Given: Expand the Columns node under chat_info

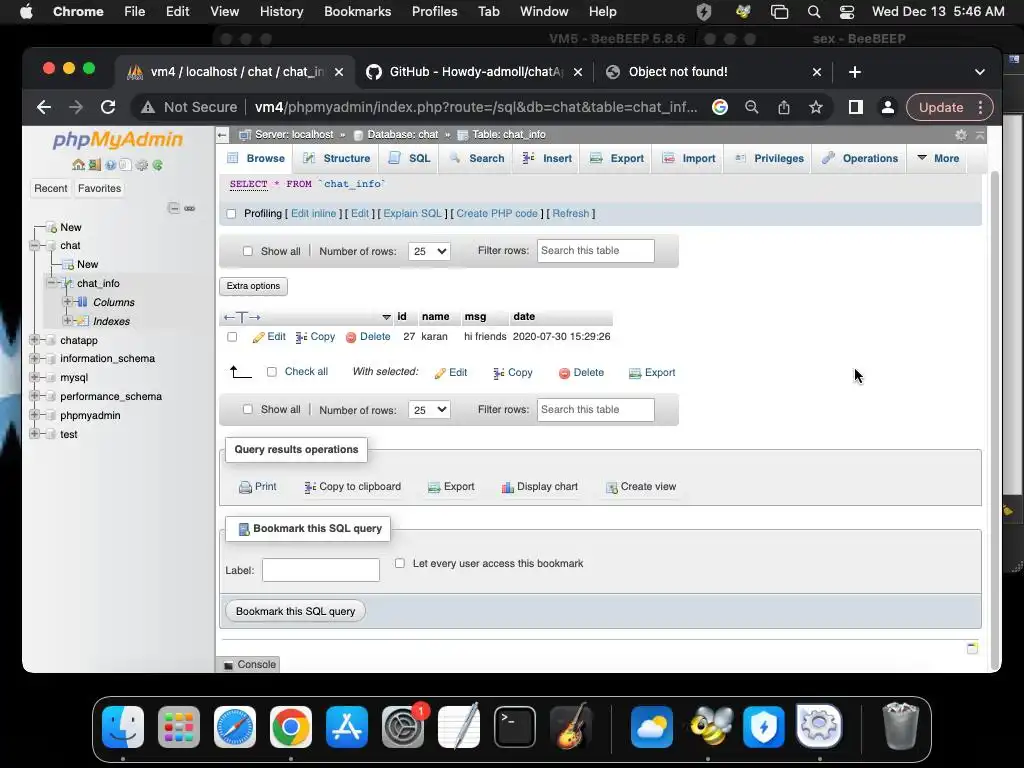Looking at the screenshot, I should pos(67,302).
